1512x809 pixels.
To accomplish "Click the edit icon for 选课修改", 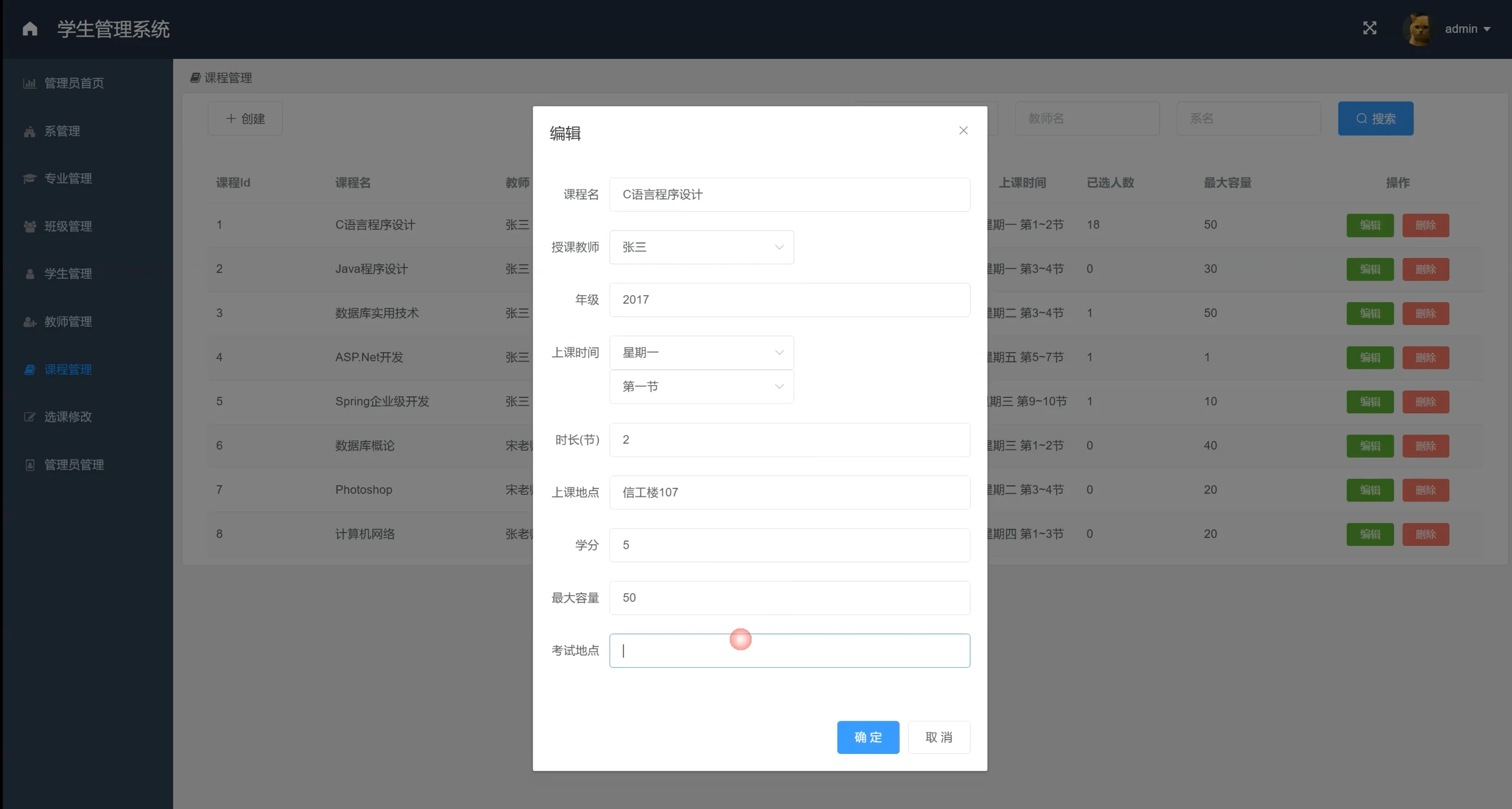I will [x=29, y=417].
